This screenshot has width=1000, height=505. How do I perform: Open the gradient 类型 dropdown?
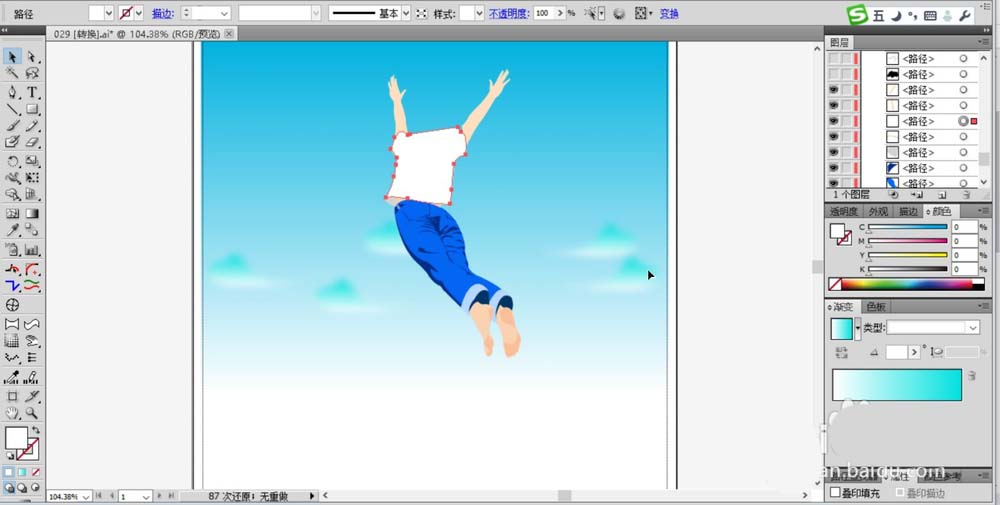coord(973,328)
